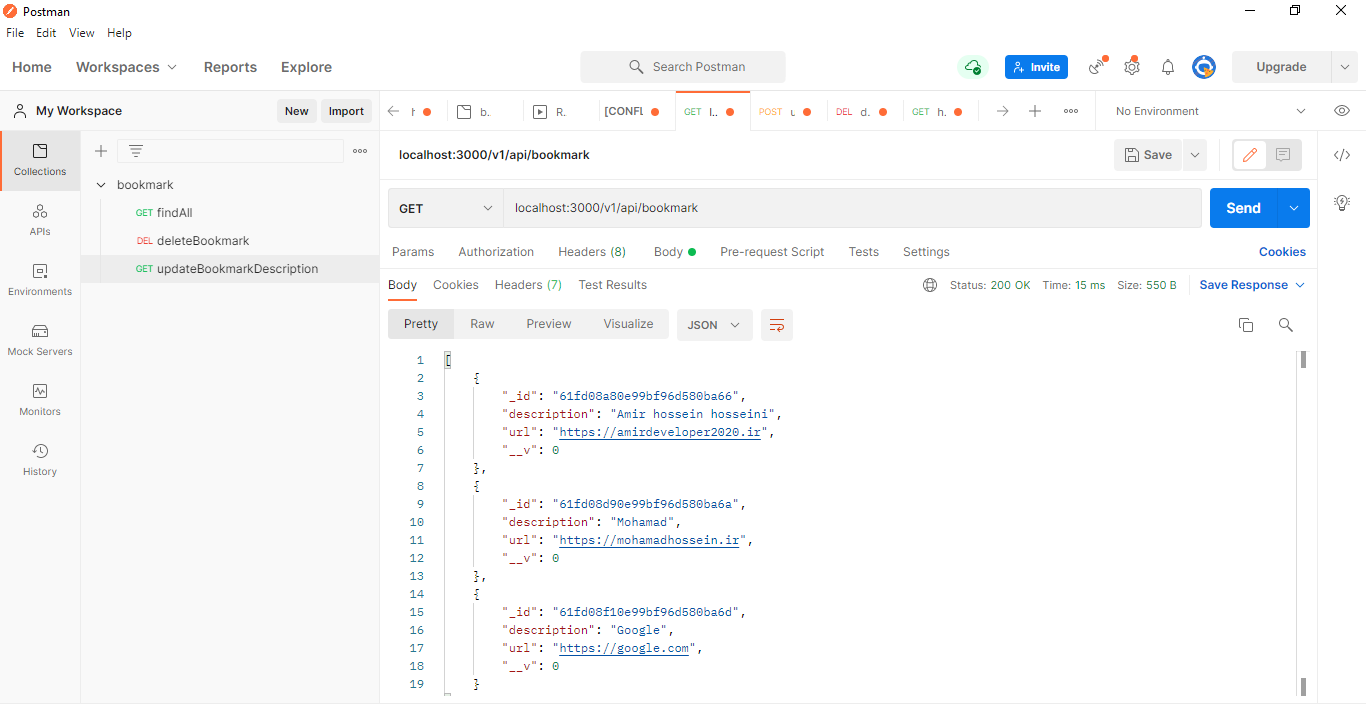Open the History sidebar panel

(x=40, y=460)
